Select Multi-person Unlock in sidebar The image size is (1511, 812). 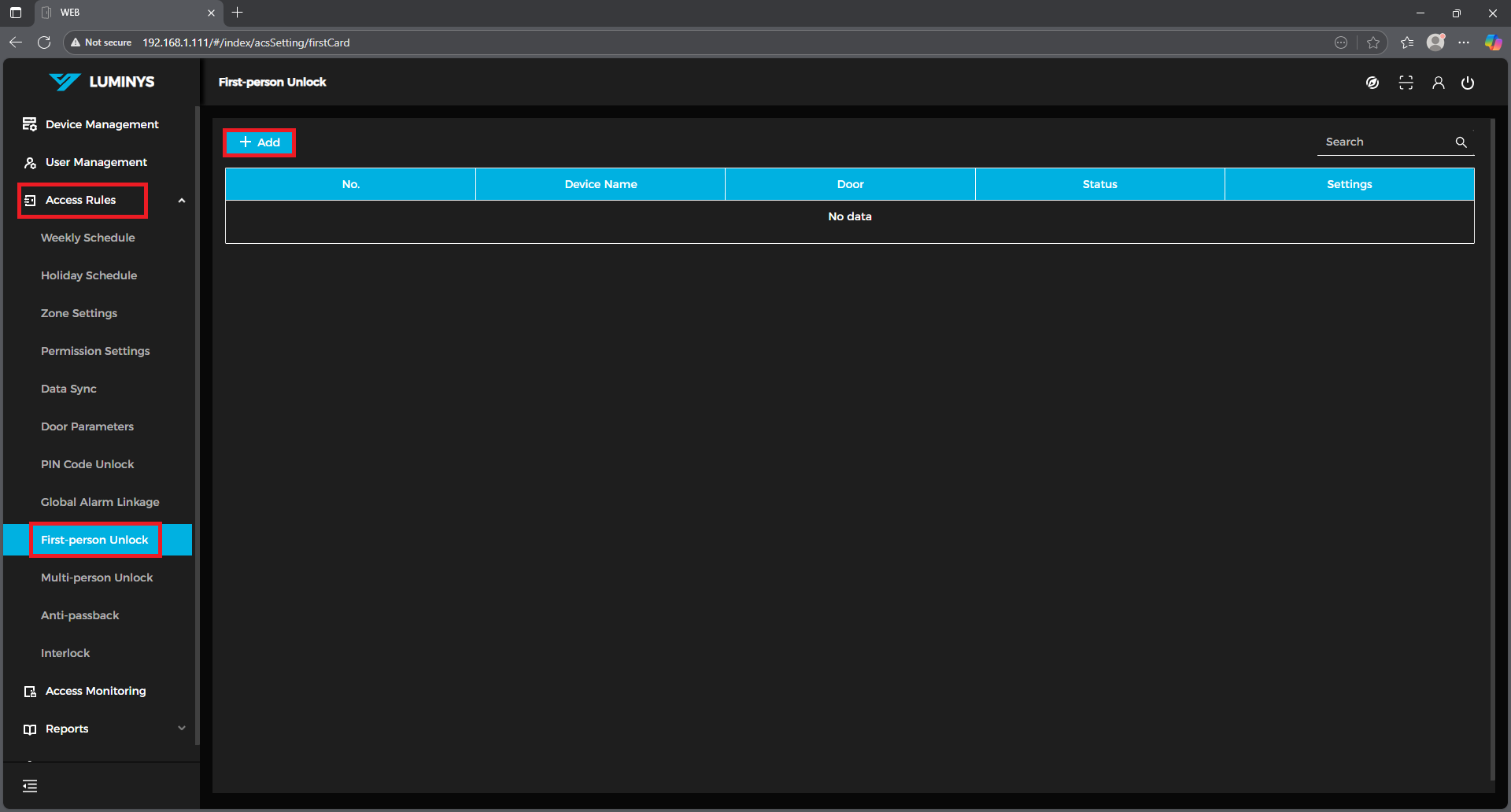pyautogui.click(x=97, y=578)
